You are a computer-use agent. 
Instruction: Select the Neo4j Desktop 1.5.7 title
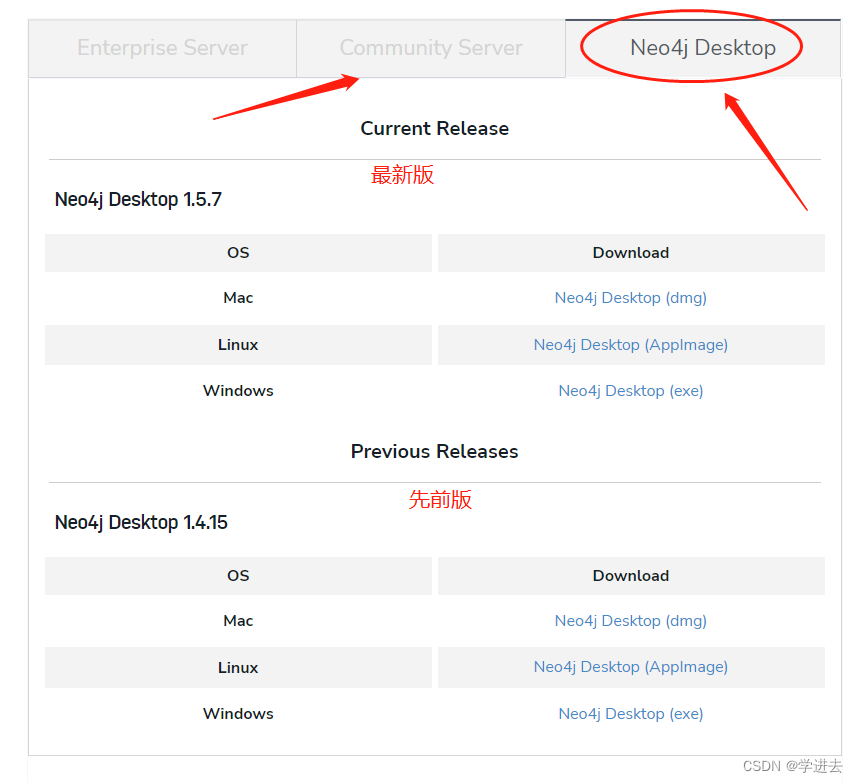click(138, 199)
